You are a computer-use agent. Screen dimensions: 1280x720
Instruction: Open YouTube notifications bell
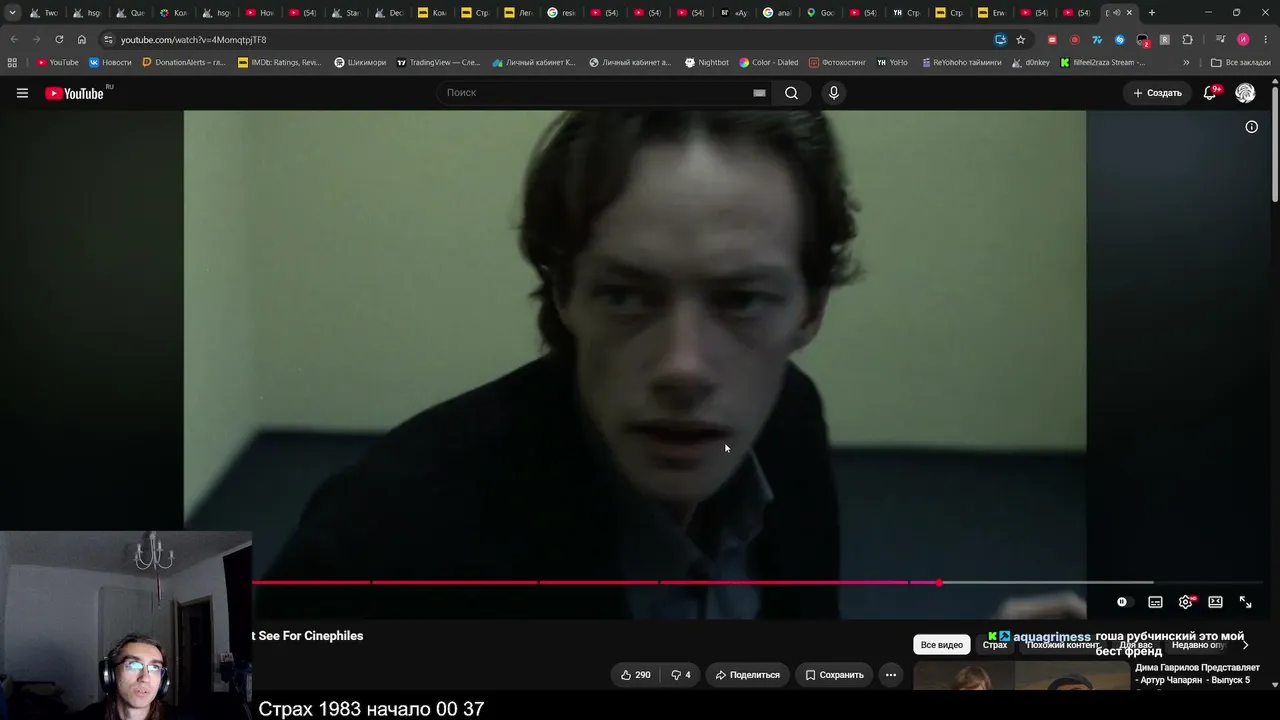[1210, 93]
